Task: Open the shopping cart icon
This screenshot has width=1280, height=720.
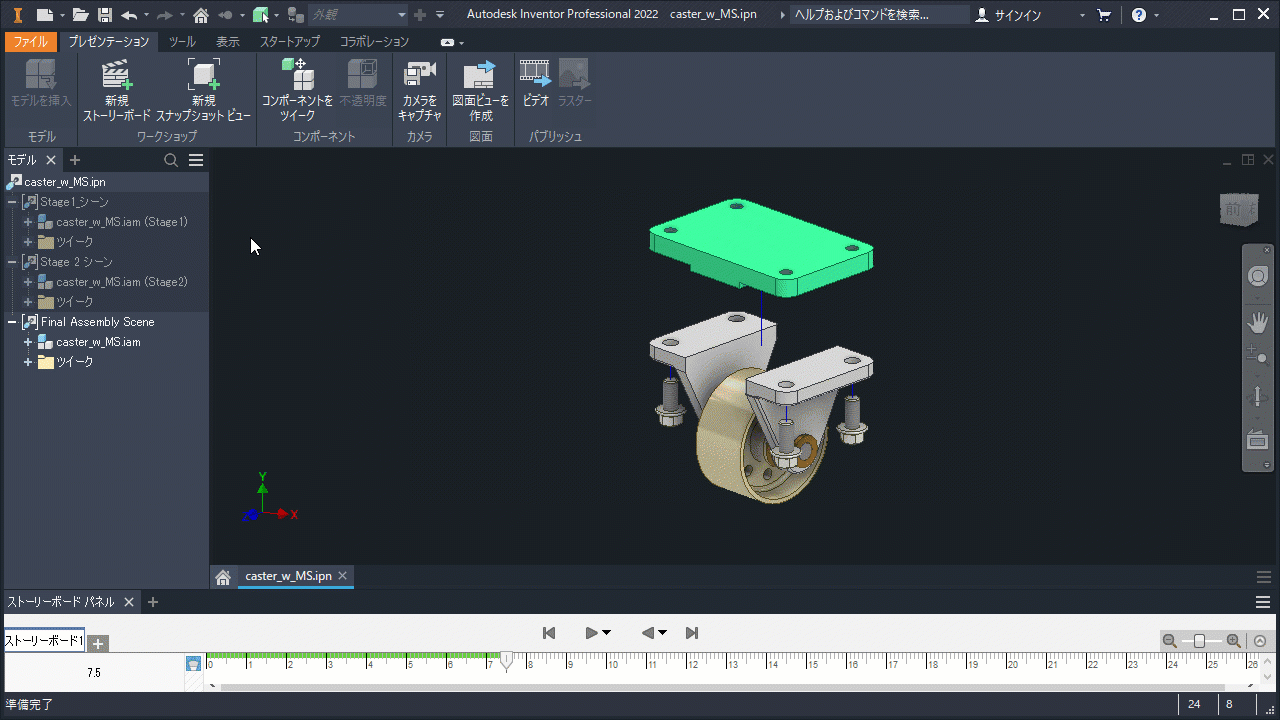Action: pyautogui.click(x=1104, y=15)
